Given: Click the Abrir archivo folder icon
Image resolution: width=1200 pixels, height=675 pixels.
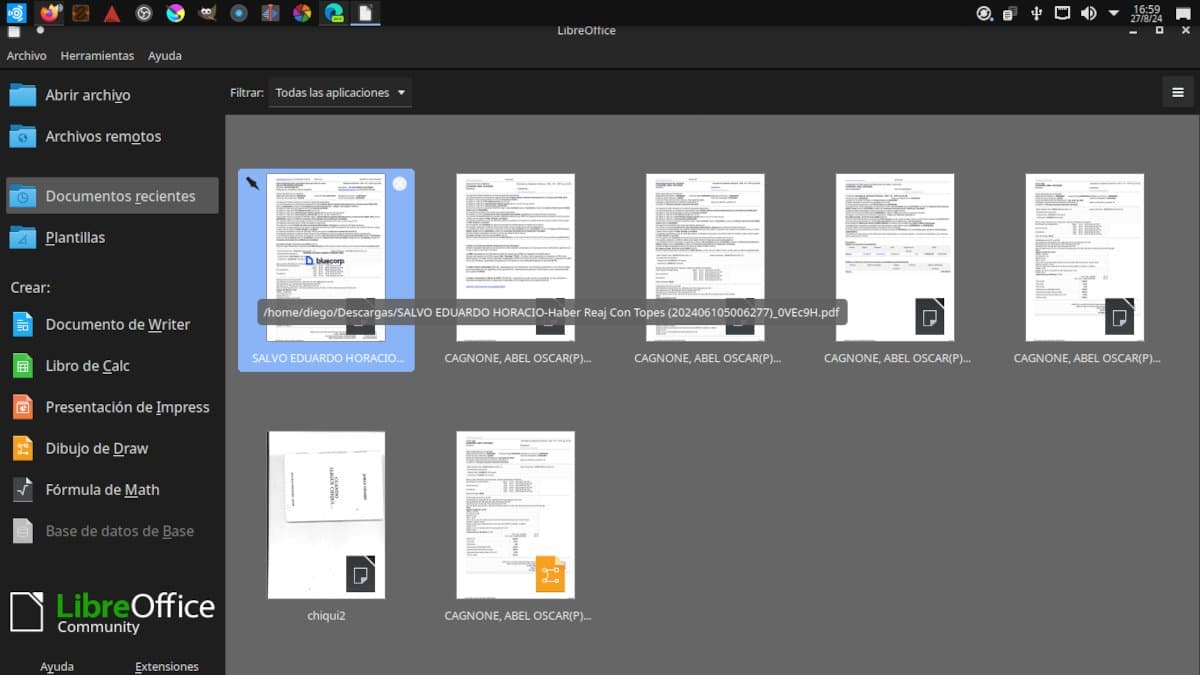Looking at the screenshot, I should tap(23, 95).
